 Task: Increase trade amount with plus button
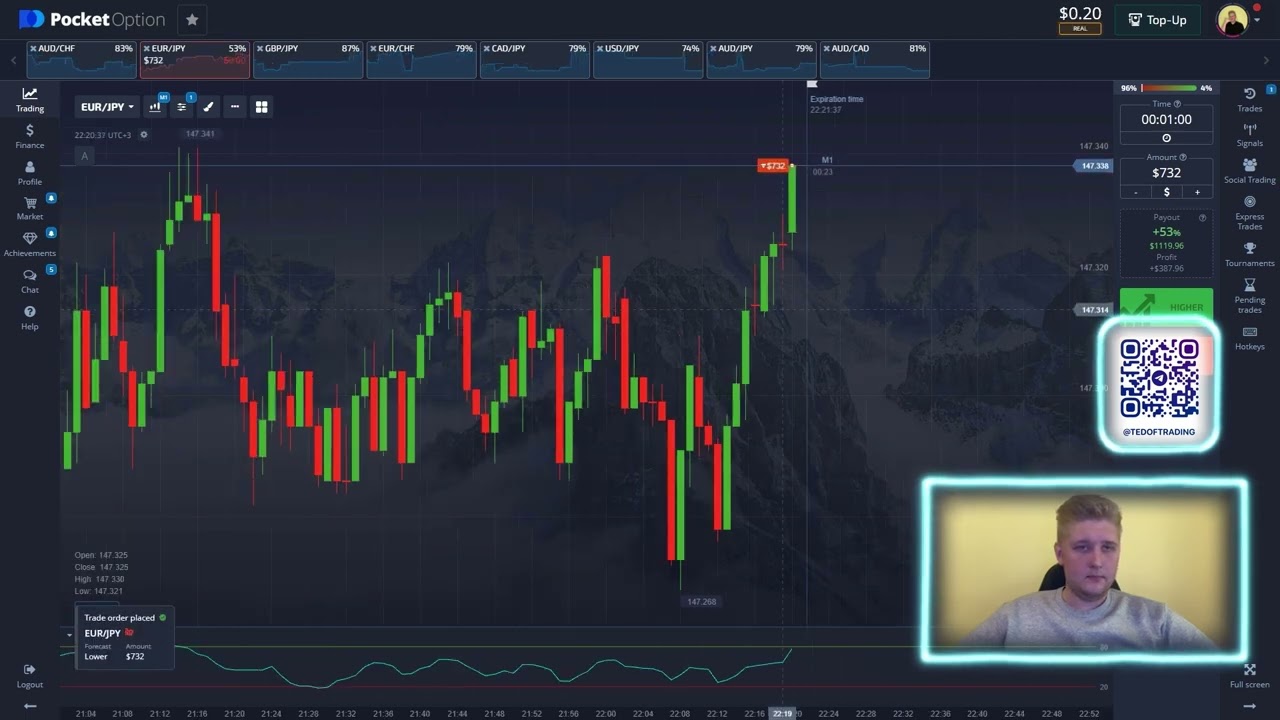coord(1197,192)
